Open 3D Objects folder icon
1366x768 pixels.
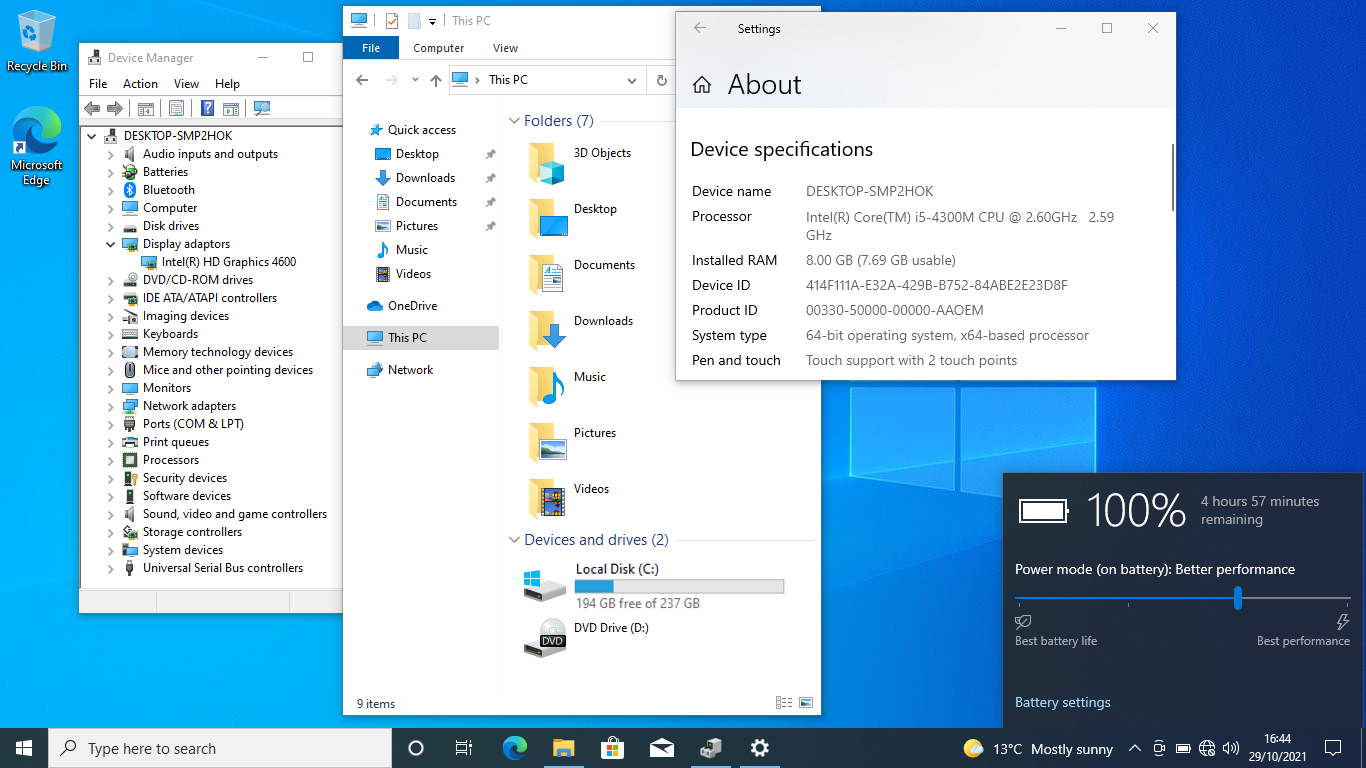pyautogui.click(x=547, y=163)
